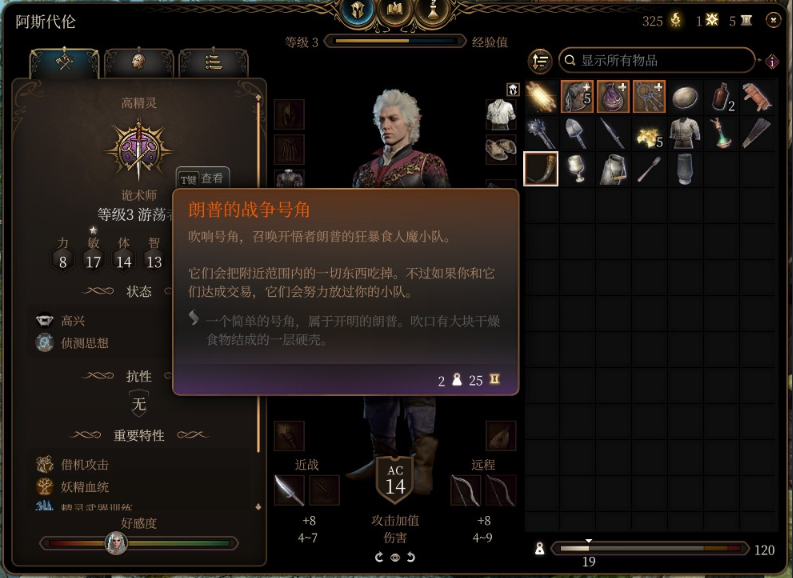Expand the character sheet's downward scroll arrow
Viewport: 793px width, 578px height.
(258, 506)
